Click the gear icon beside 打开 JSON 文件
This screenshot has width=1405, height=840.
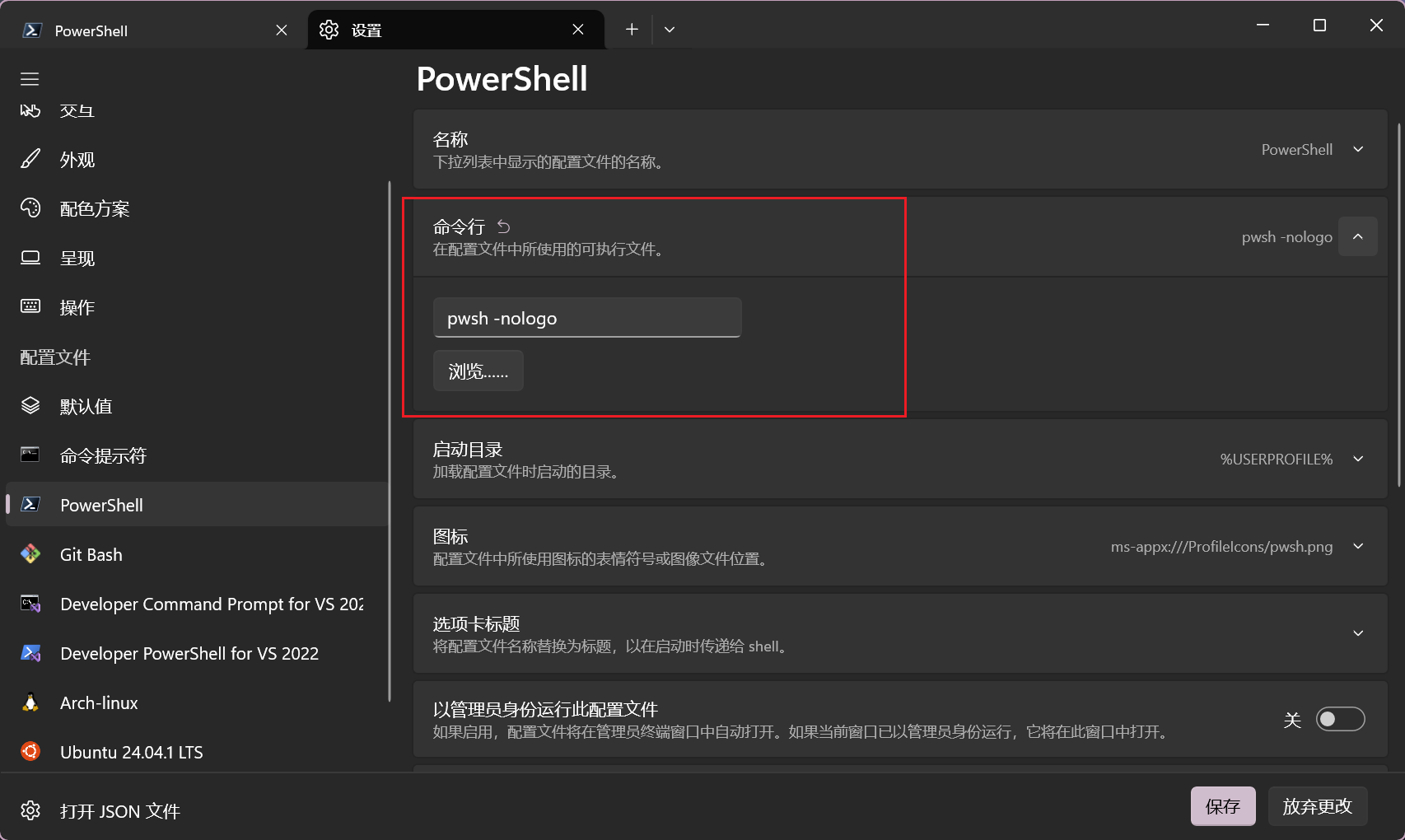coord(30,810)
